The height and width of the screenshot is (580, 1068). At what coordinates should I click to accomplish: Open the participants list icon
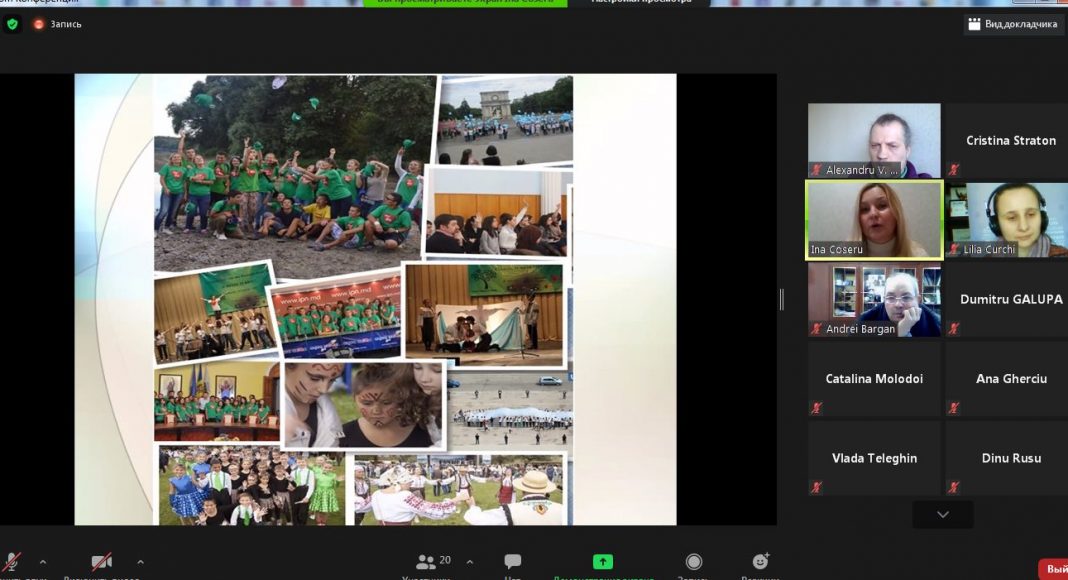click(426, 562)
